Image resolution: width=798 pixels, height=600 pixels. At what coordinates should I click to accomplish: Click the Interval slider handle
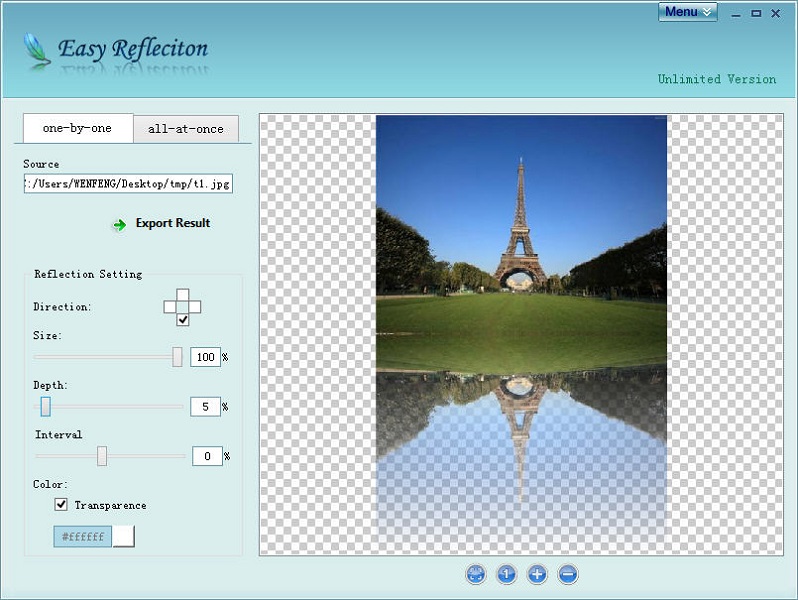[102, 456]
